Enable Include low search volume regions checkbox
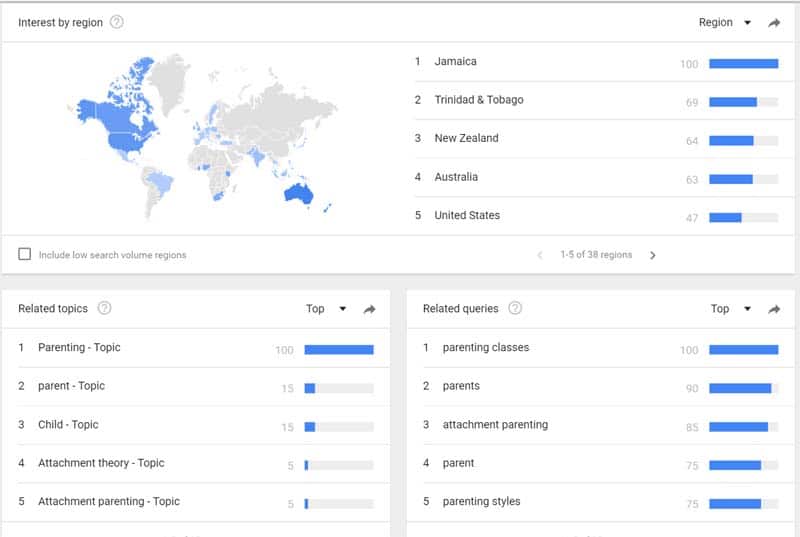 click(24, 254)
